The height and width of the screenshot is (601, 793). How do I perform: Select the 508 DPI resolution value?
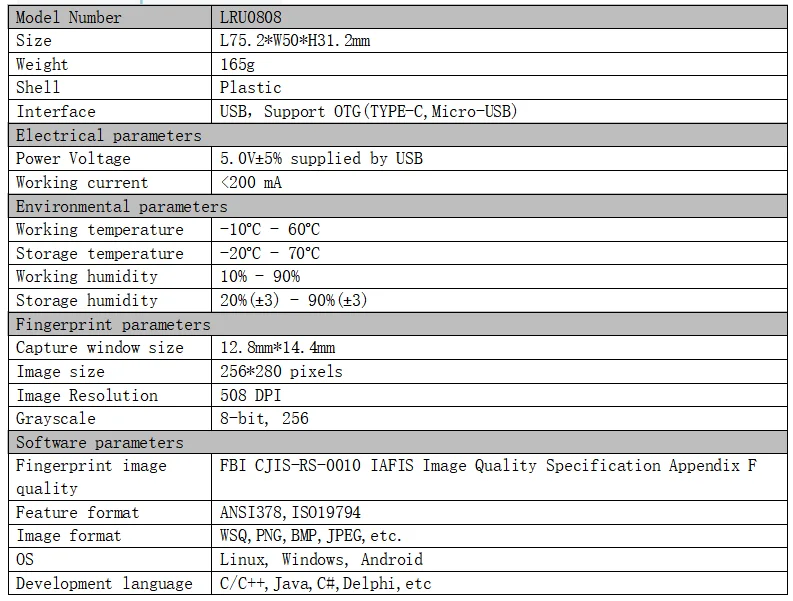coord(250,395)
